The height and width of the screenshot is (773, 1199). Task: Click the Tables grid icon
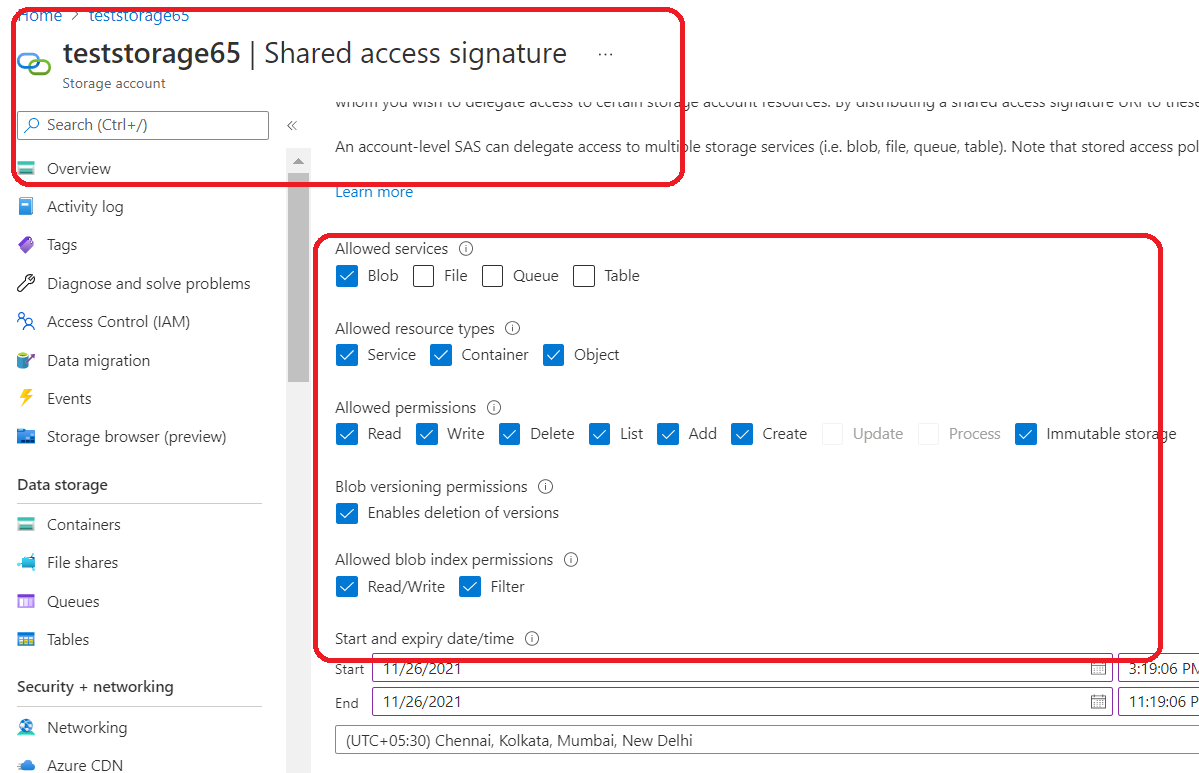(x=26, y=639)
